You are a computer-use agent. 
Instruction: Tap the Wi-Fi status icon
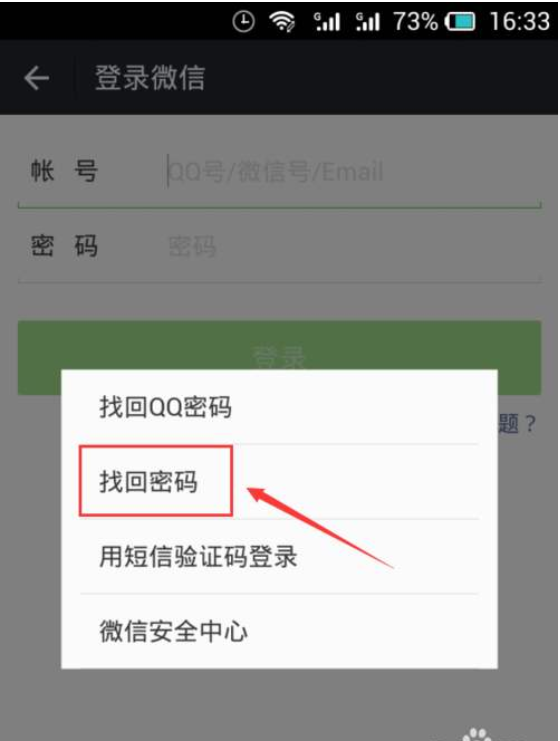point(282,22)
